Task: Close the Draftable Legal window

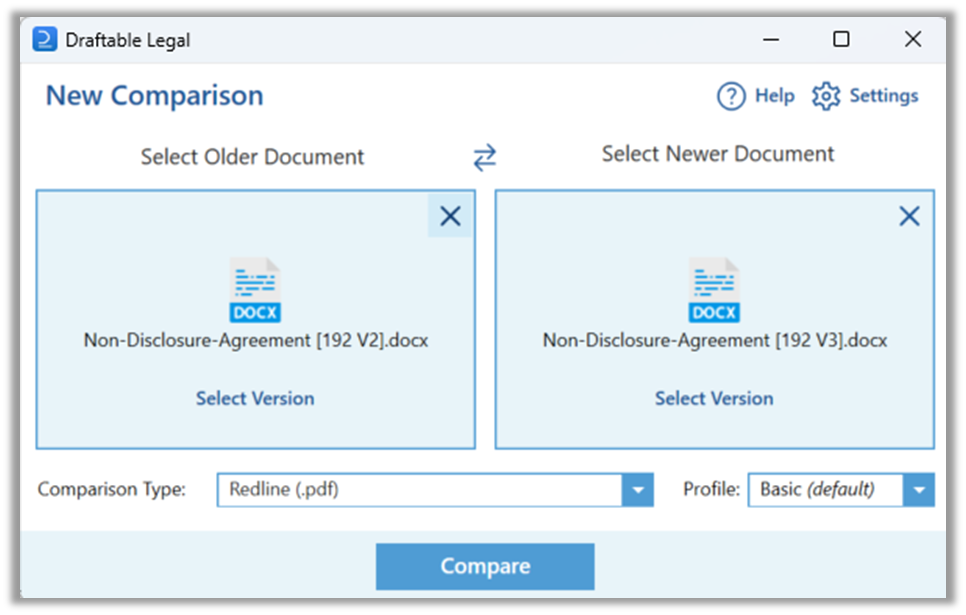Action: (x=912, y=39)
